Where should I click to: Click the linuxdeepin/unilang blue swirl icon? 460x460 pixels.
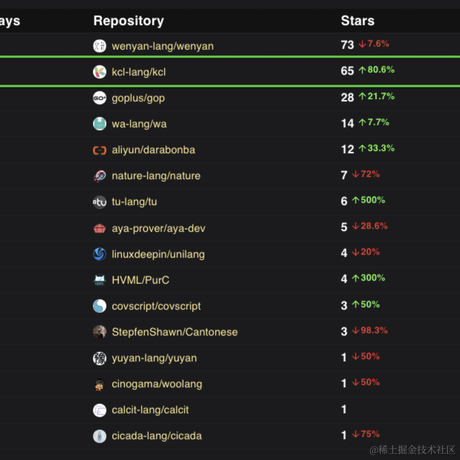(x=99, y=254)
